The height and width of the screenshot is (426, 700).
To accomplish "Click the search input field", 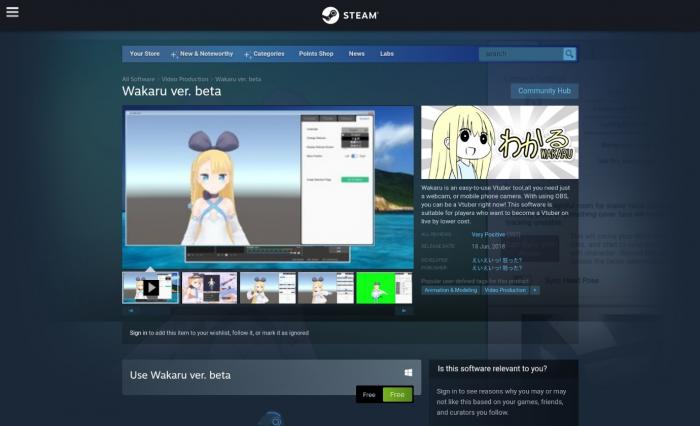I will 521,54.
